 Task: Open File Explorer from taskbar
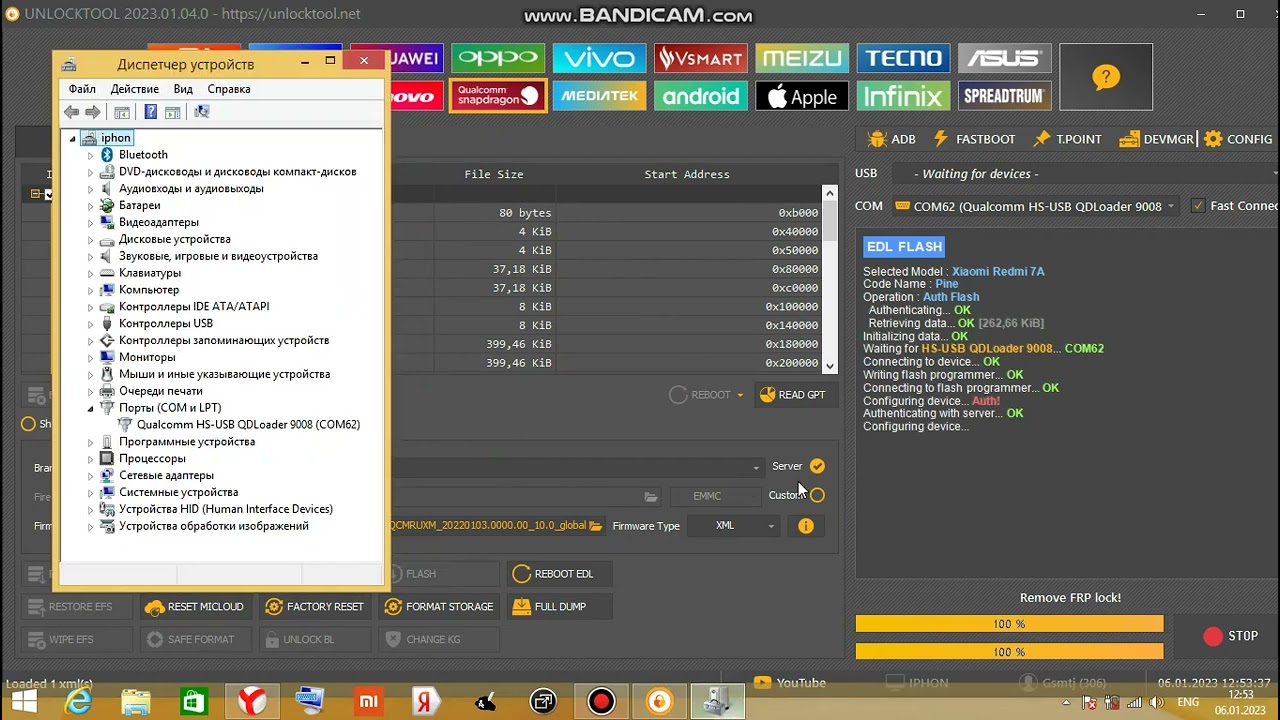coord(136,701)
